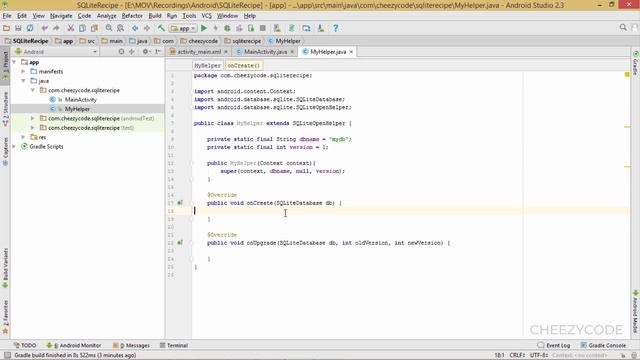Toggle the Structure side panel
Image resolution: width=640 pixels, height=360 pixels.
[5, 109]
